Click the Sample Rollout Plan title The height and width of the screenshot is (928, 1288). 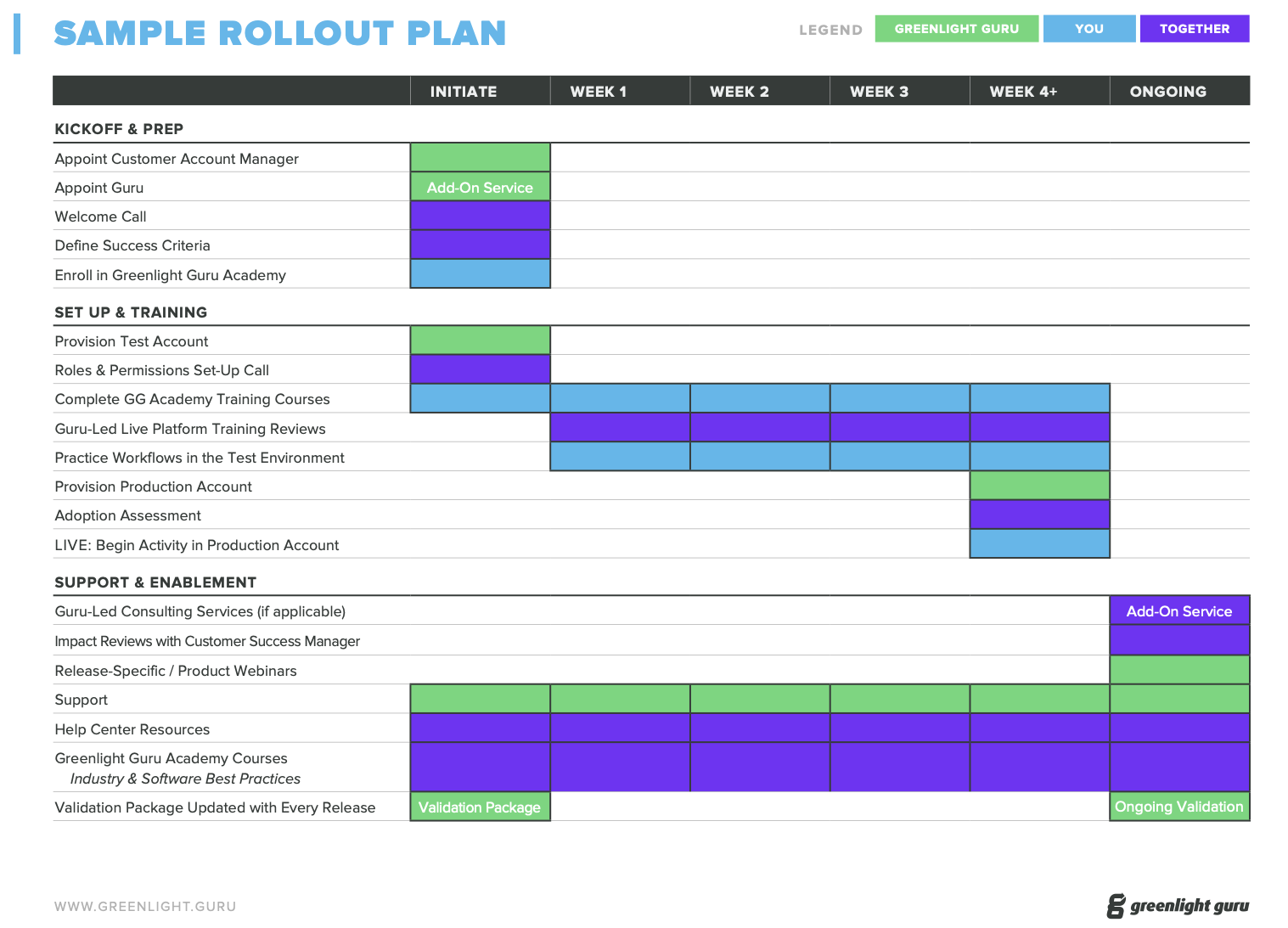pyautogui.click(x=279, y=33)
